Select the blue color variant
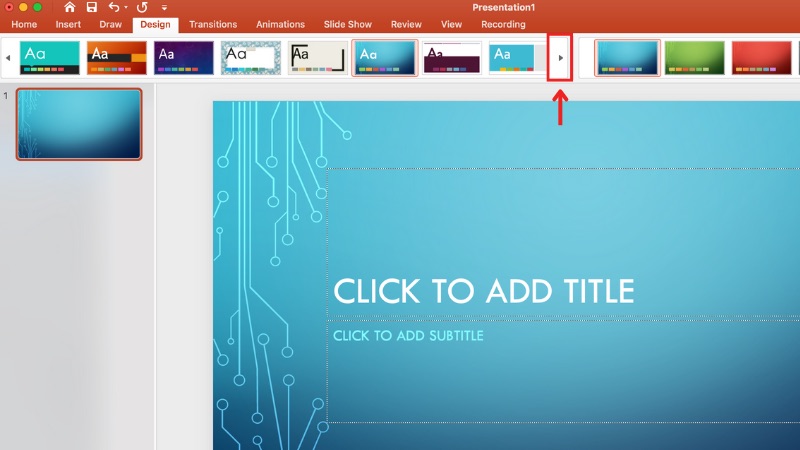The image size is (800, 450). [x=627, y=58]
